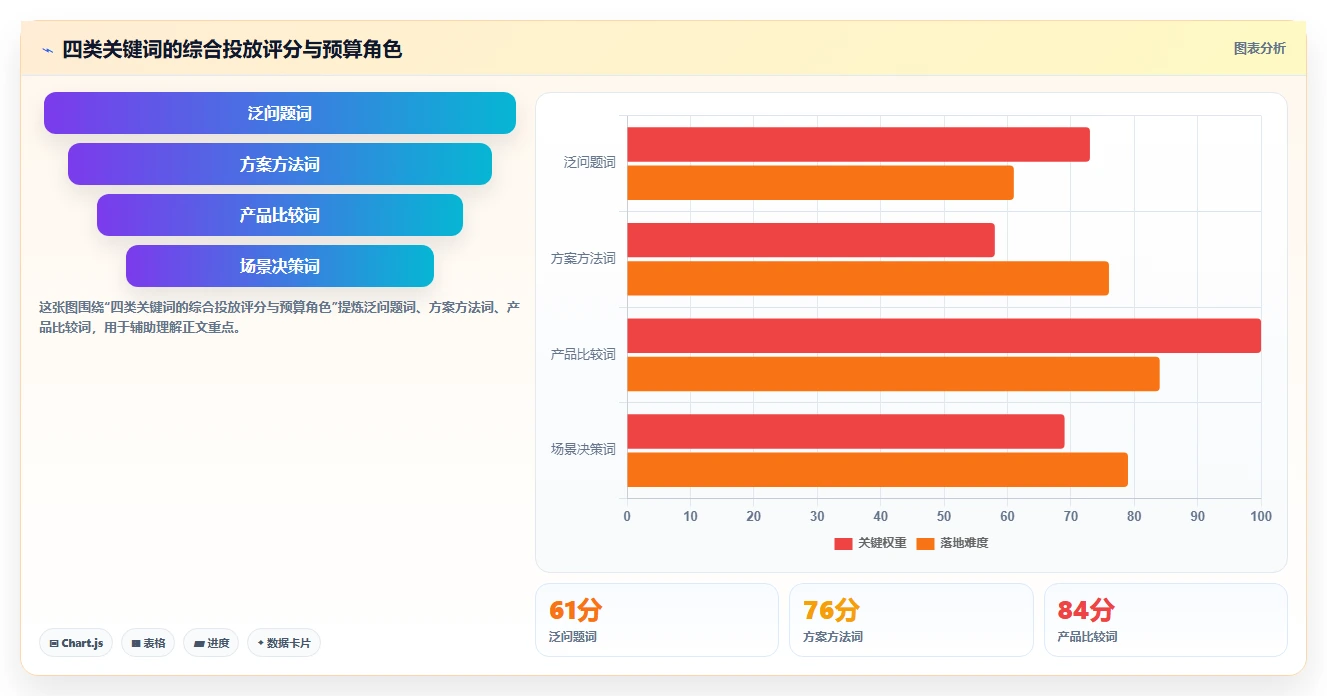Open the 84分 产品比较词 data card
The image size is (1327, 696).
point(1166,620)
